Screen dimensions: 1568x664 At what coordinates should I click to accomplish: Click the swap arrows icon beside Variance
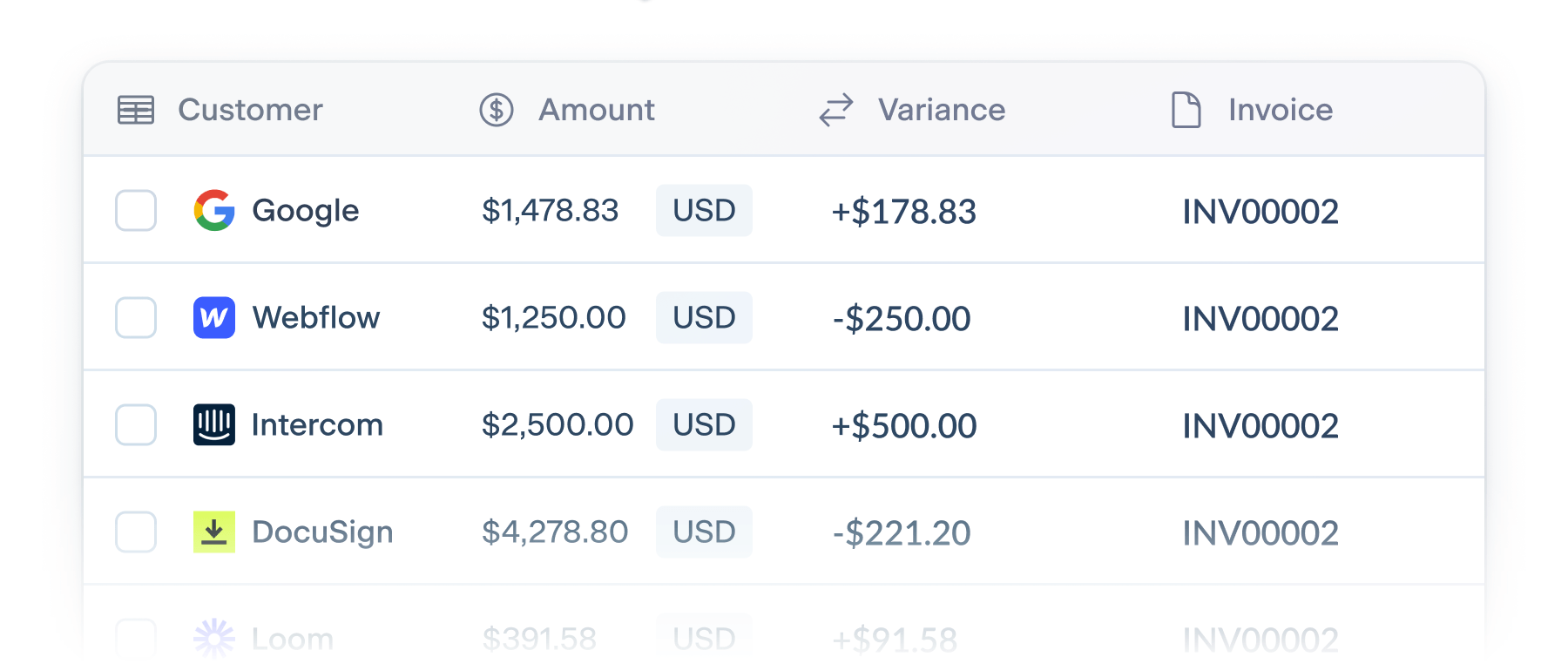(836, 110)
